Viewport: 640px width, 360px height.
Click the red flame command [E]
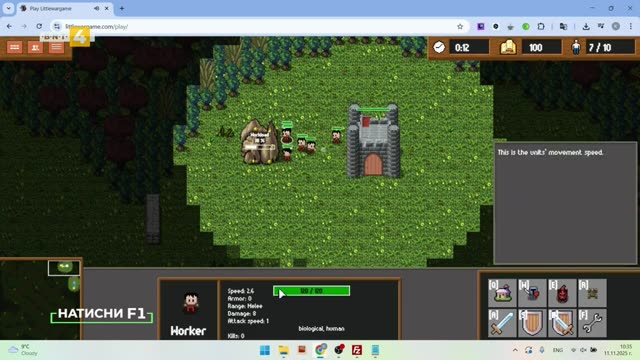562,293
